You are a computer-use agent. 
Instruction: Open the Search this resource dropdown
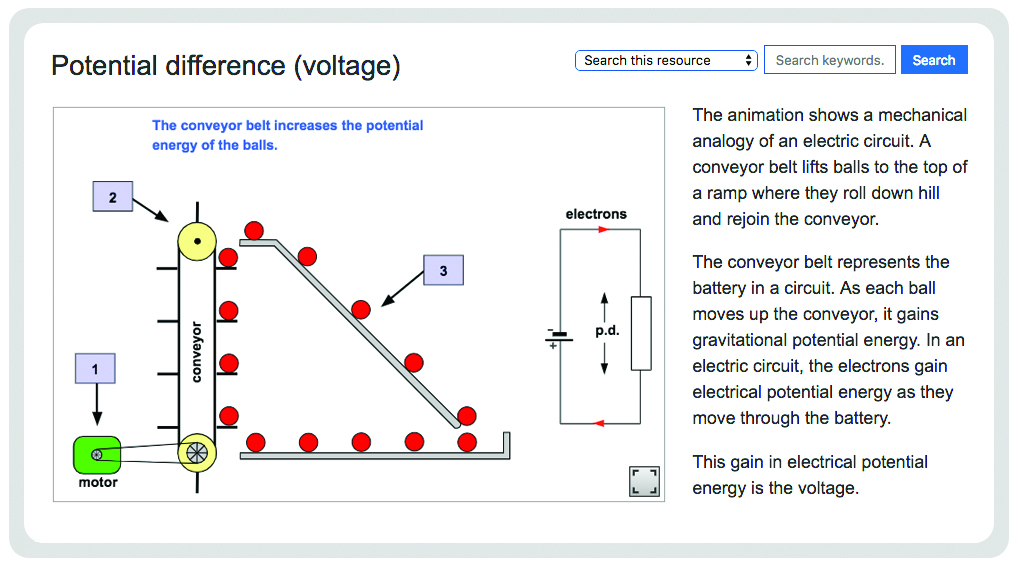[666, 61]
